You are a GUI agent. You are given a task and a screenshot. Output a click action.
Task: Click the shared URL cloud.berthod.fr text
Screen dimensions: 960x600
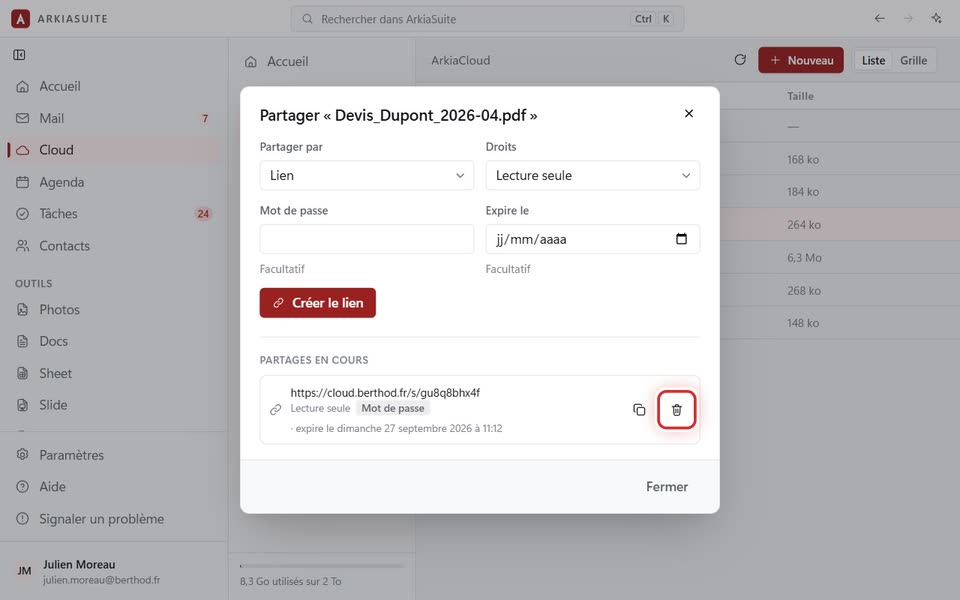[385, 392]
